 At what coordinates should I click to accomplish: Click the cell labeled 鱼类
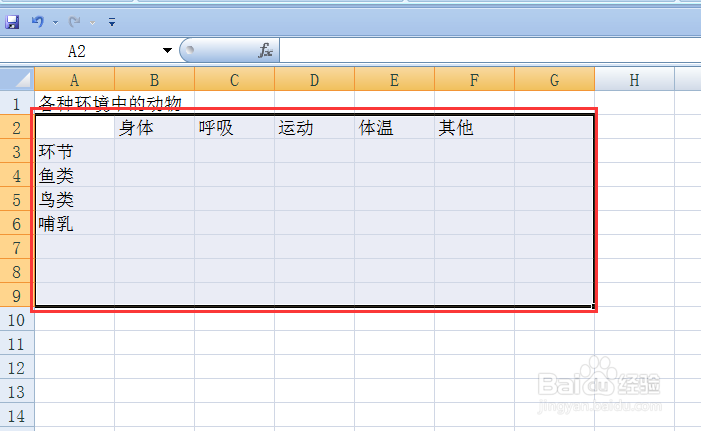click(75, 176)
